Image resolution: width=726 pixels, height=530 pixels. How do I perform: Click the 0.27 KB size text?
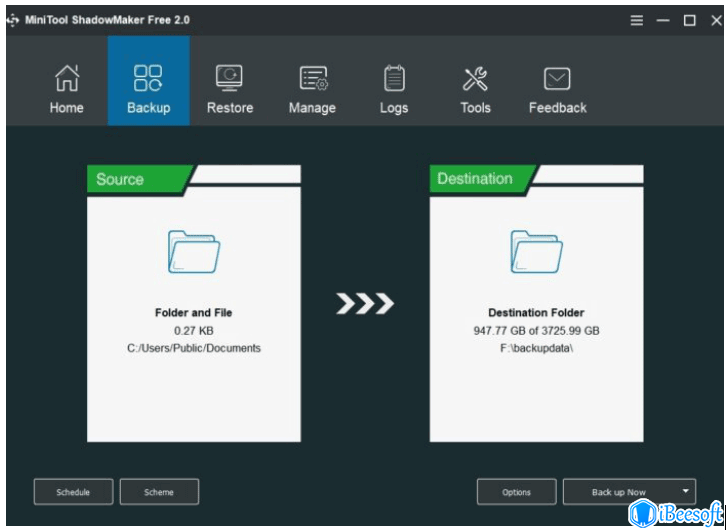(194, 330)
